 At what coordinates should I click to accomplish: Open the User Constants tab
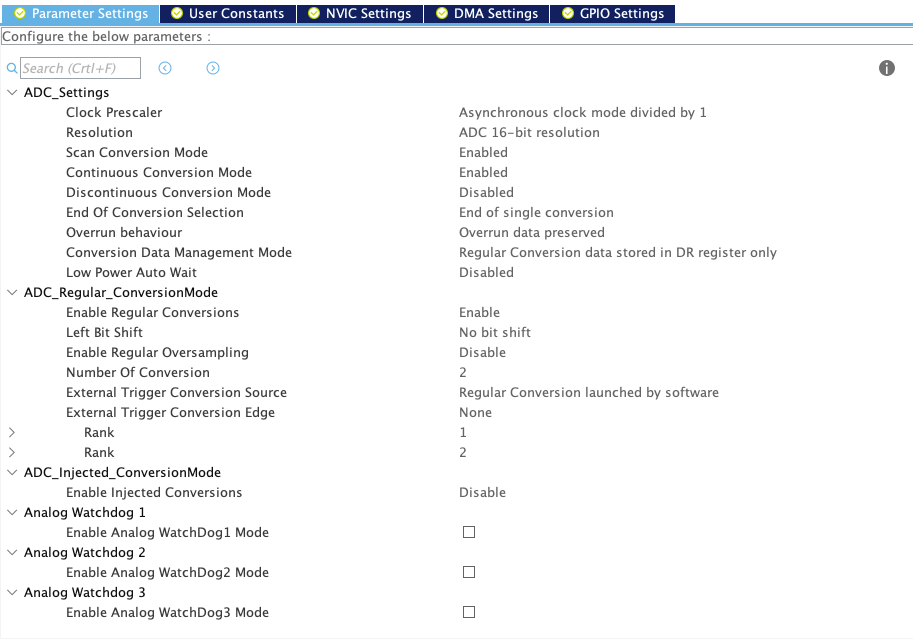tap(228, 13)
